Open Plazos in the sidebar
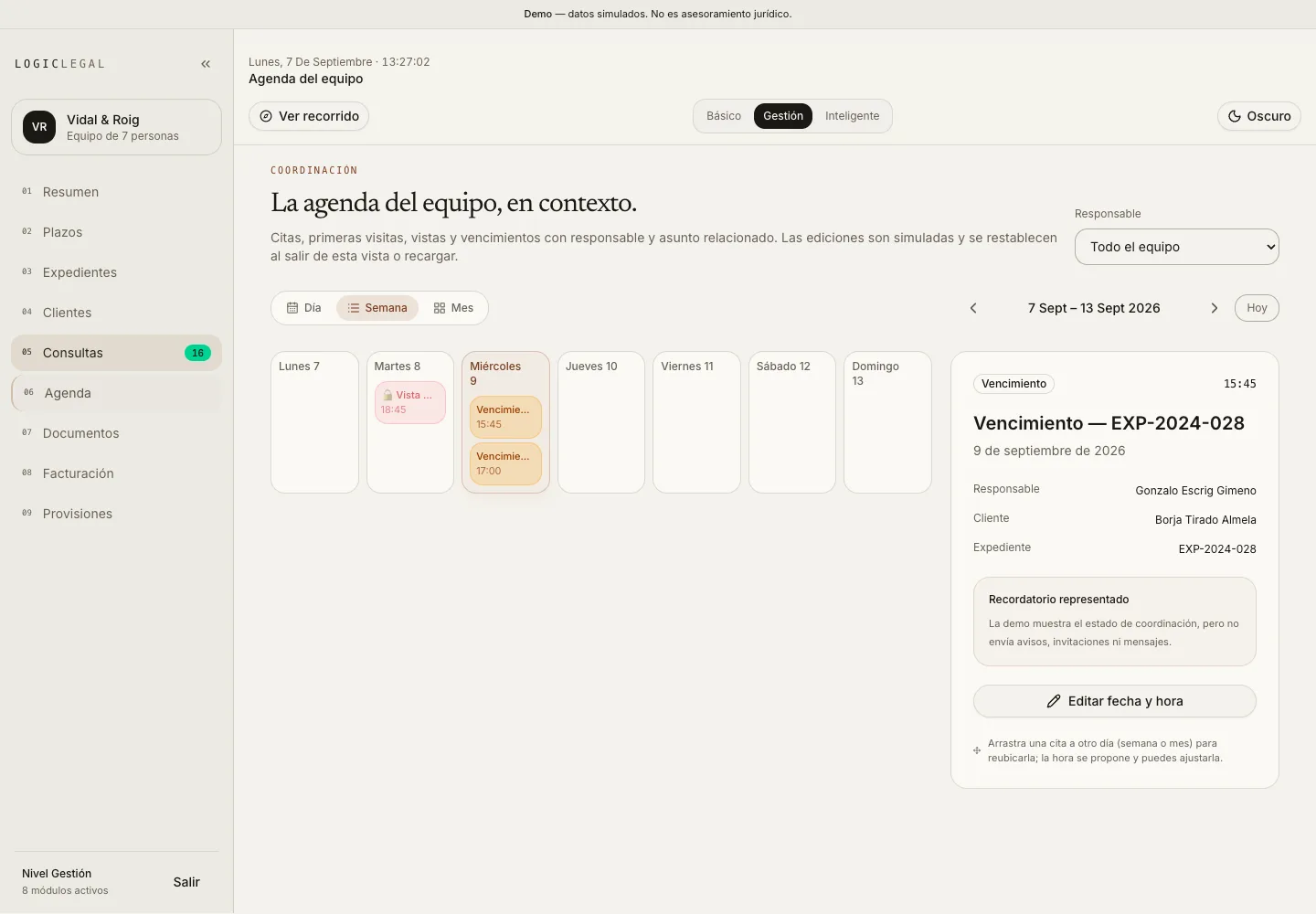 116,232
